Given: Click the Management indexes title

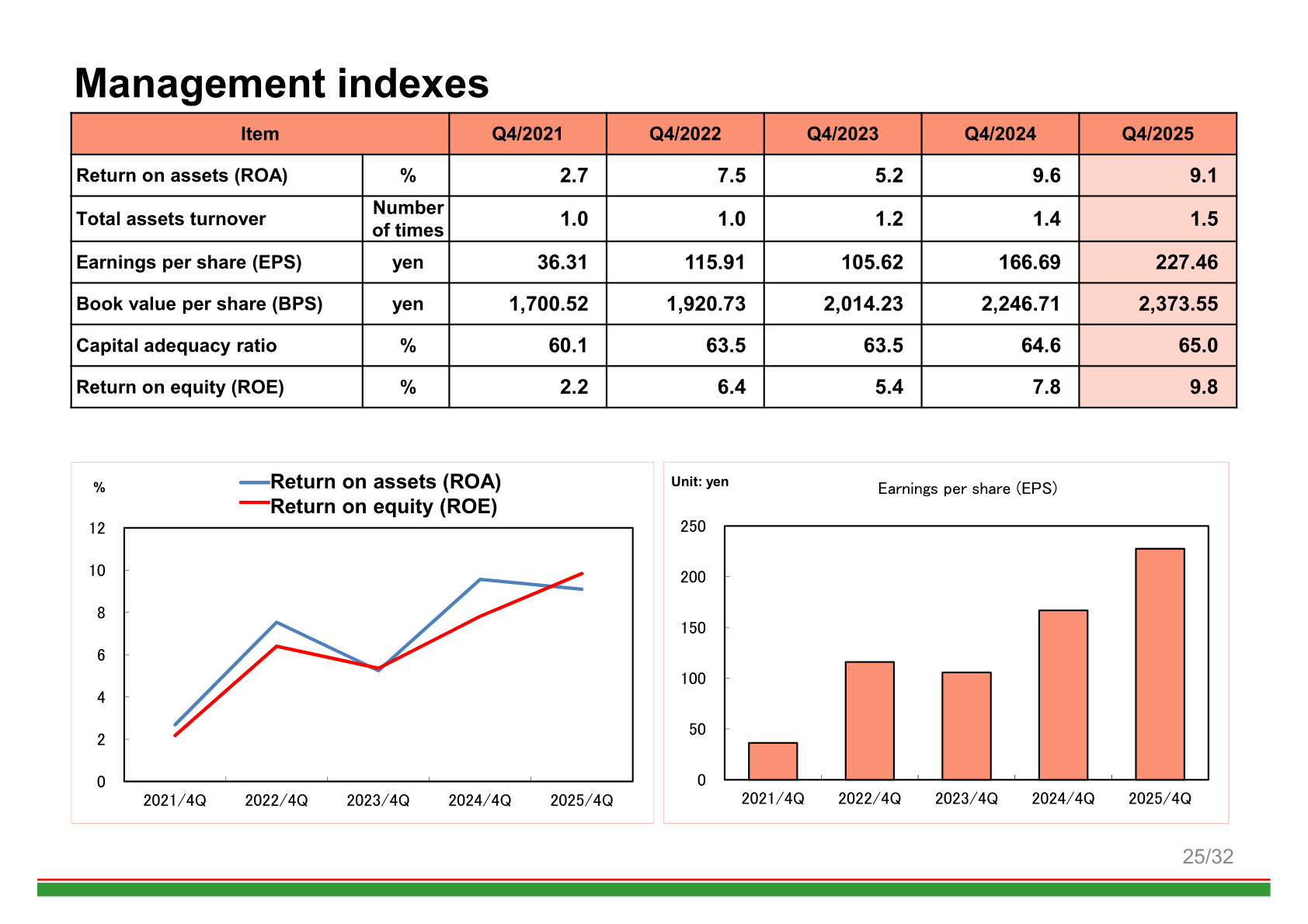Looking at the screenshot, I should 281,83.
